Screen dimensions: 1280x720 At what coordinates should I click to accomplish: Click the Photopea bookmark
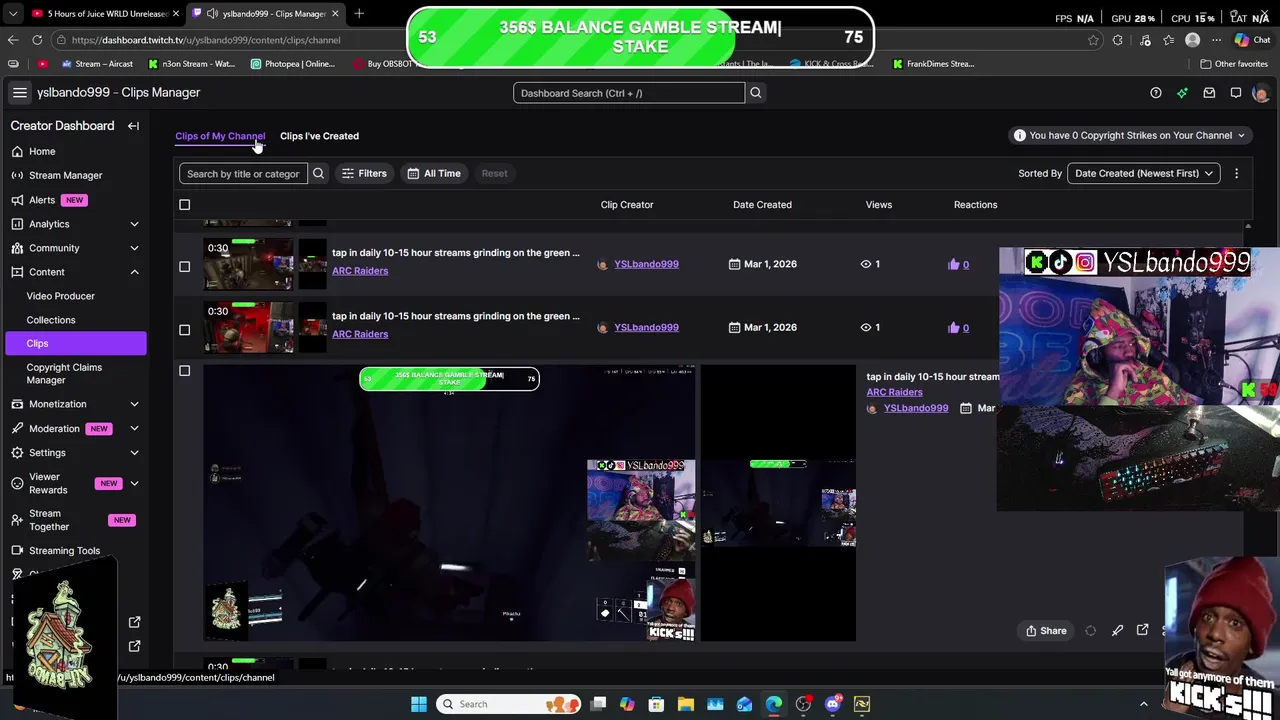coord(293,64)
